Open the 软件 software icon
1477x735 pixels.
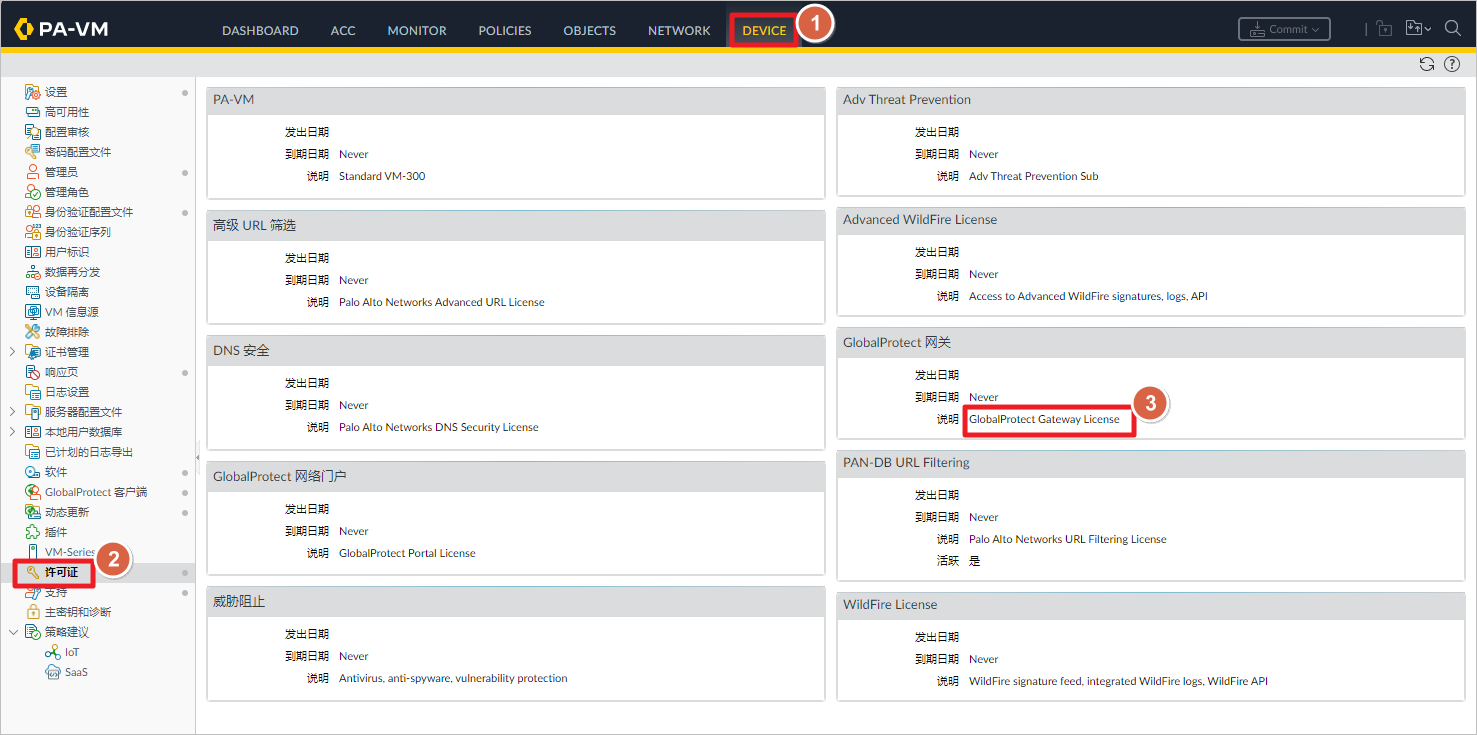(x=33, y=472)
